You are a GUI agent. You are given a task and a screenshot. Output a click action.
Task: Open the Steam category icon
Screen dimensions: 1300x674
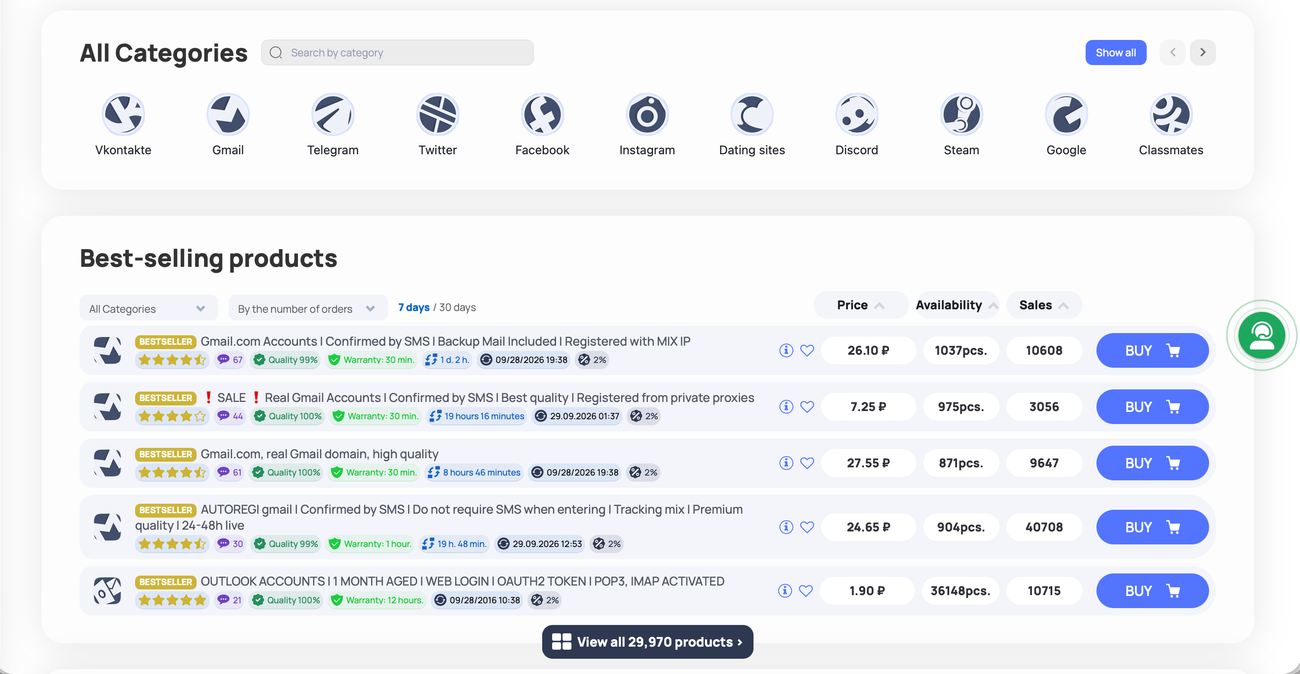(962, 115)
